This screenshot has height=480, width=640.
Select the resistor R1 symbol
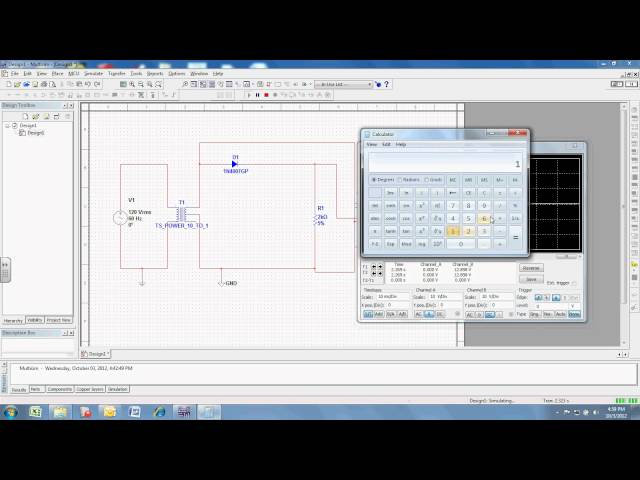pos(315,220)
